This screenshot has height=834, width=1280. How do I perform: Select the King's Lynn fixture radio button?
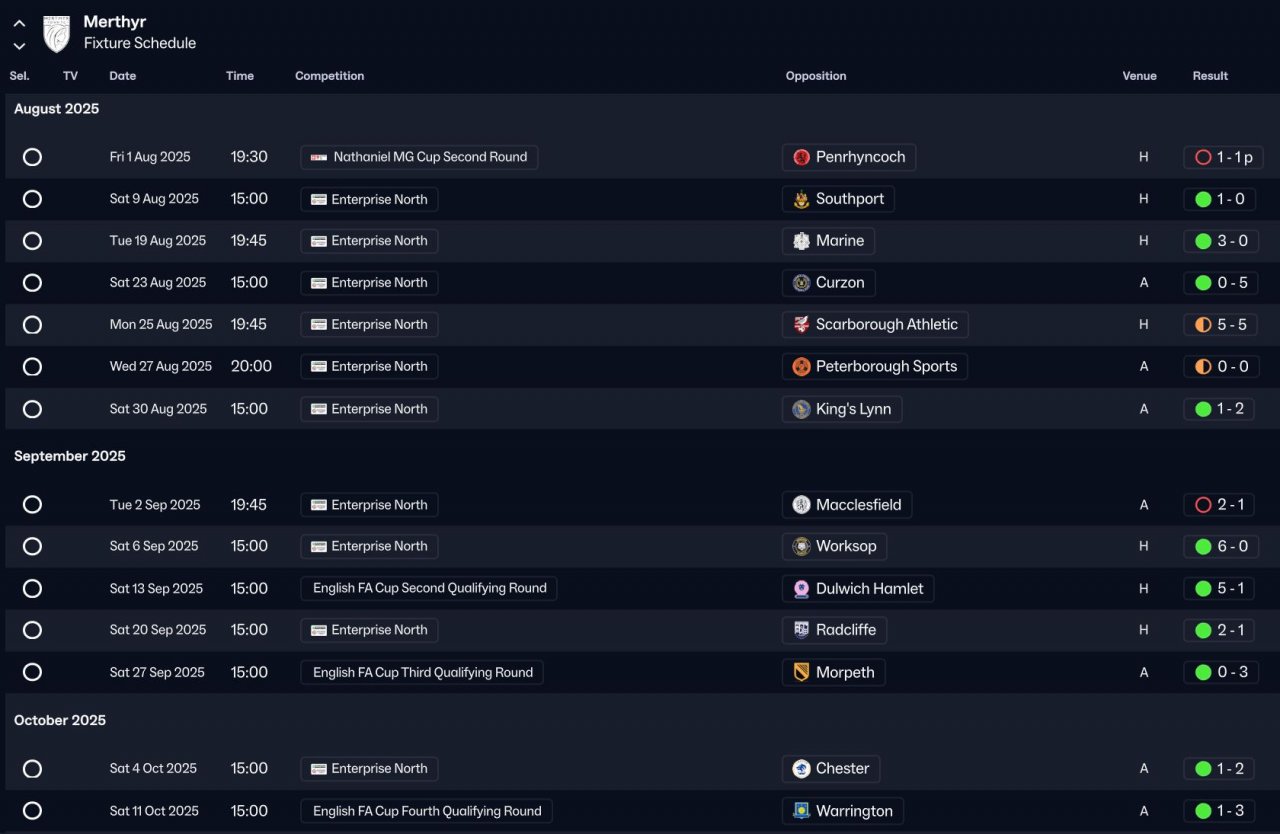[x=32, y=409]
